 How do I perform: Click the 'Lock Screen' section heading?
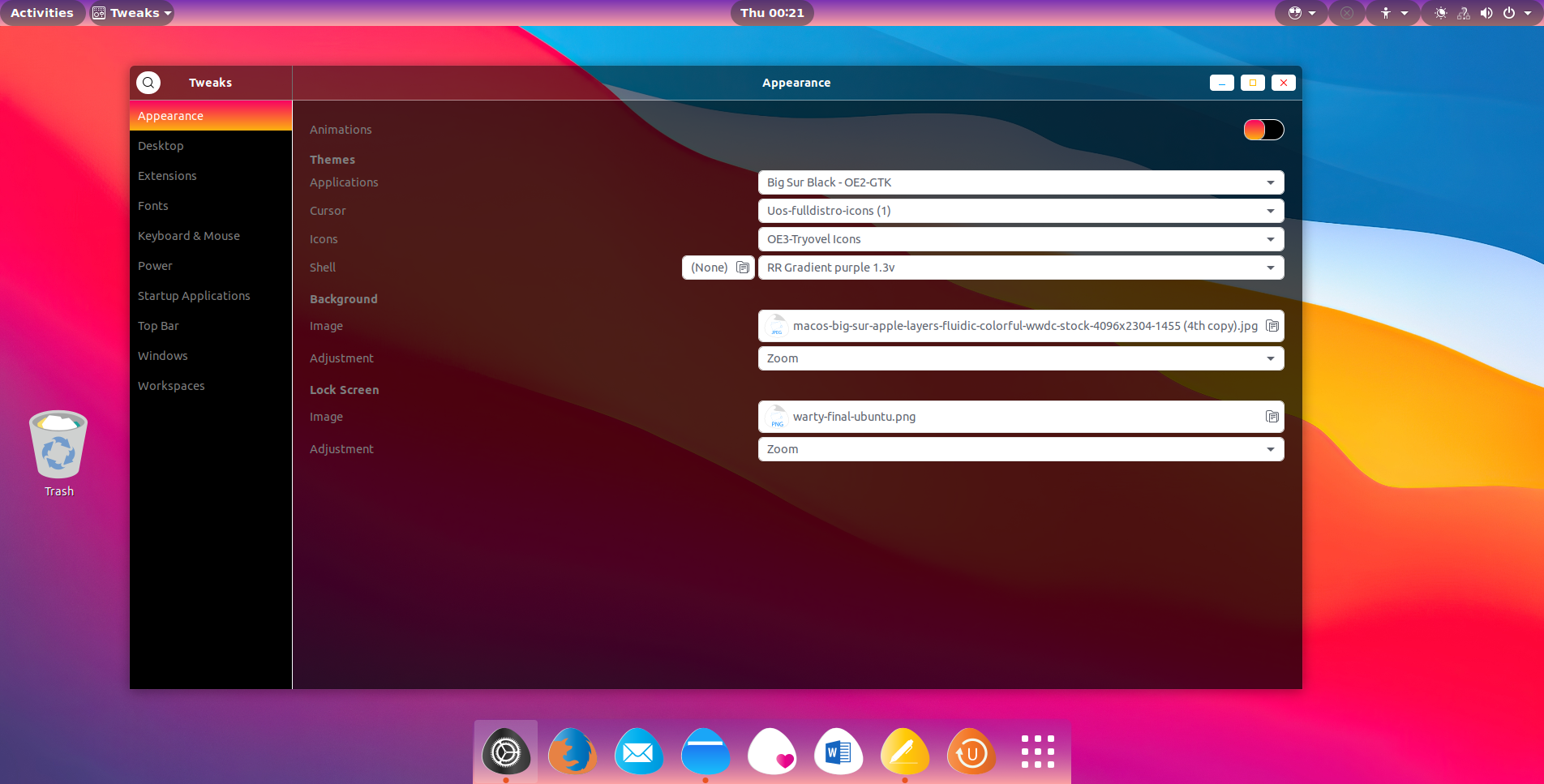tap(345, 390)
